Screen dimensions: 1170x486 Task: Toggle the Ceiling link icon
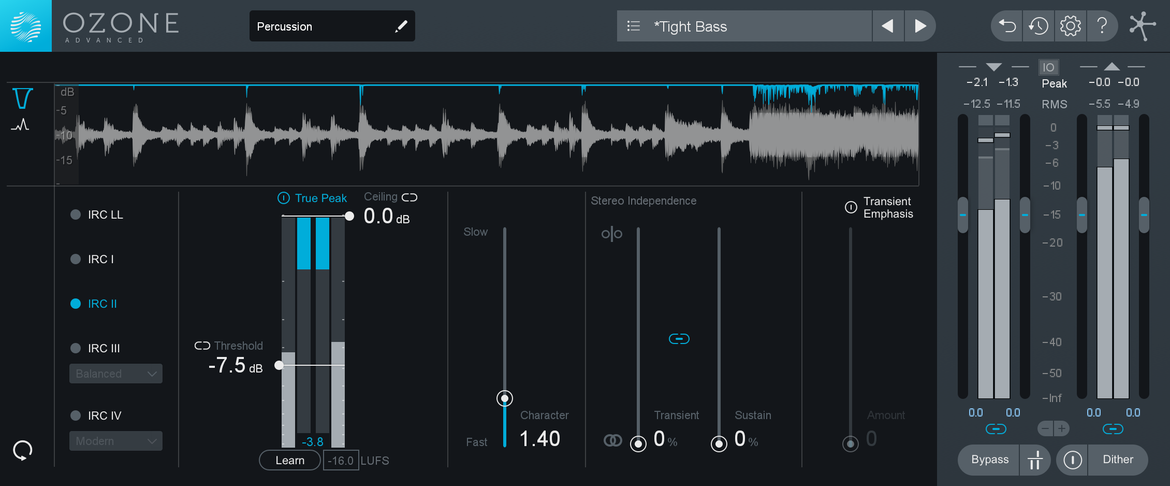410,197
